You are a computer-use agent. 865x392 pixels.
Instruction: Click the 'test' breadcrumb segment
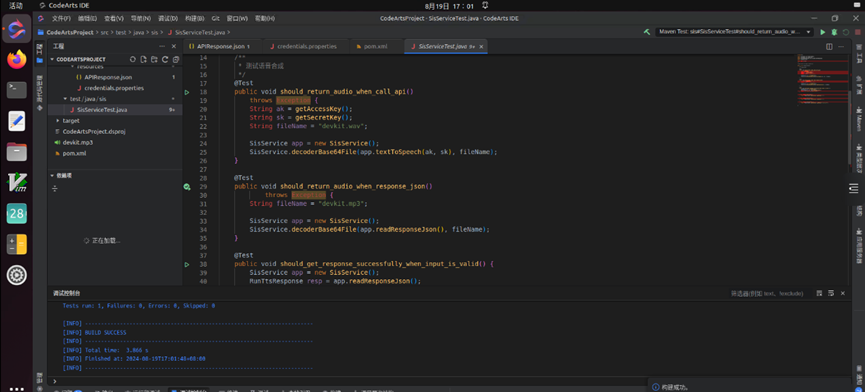(x=120, y=33)
